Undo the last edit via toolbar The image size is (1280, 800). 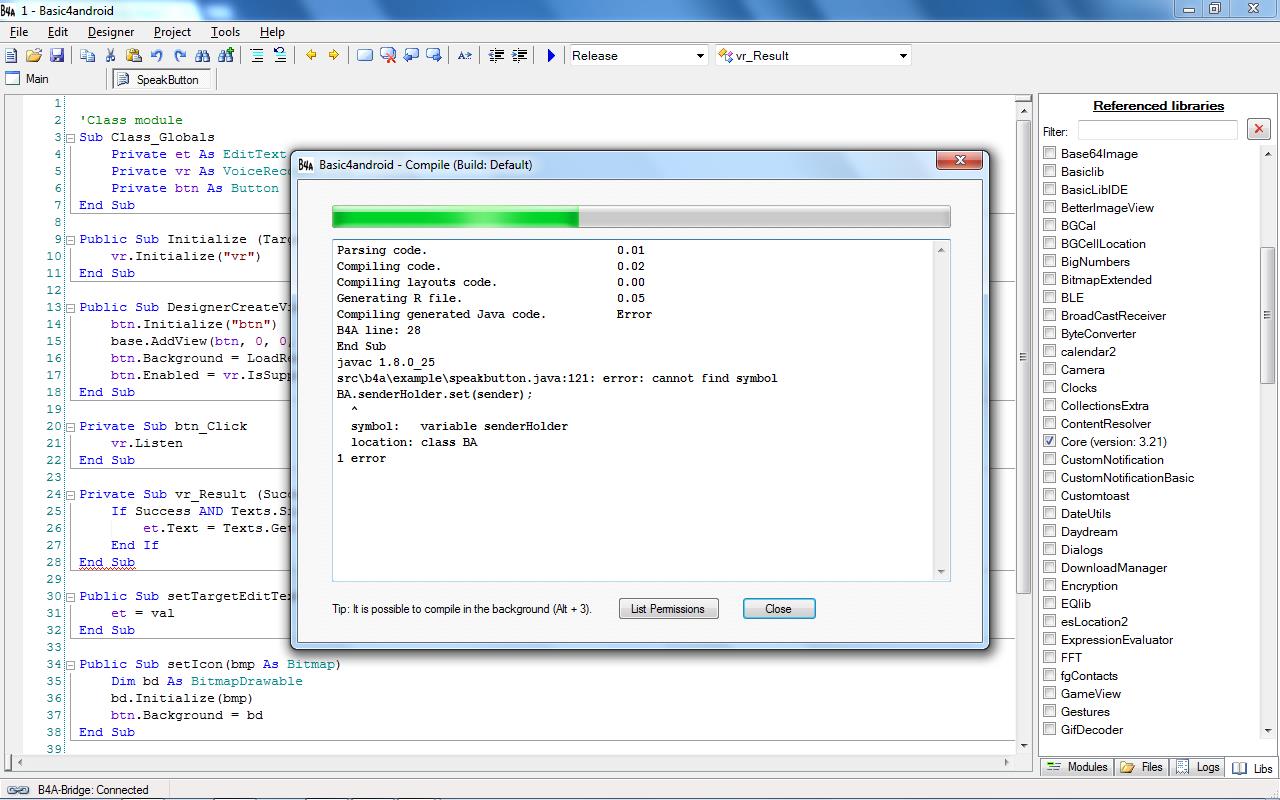pos(157,56)
